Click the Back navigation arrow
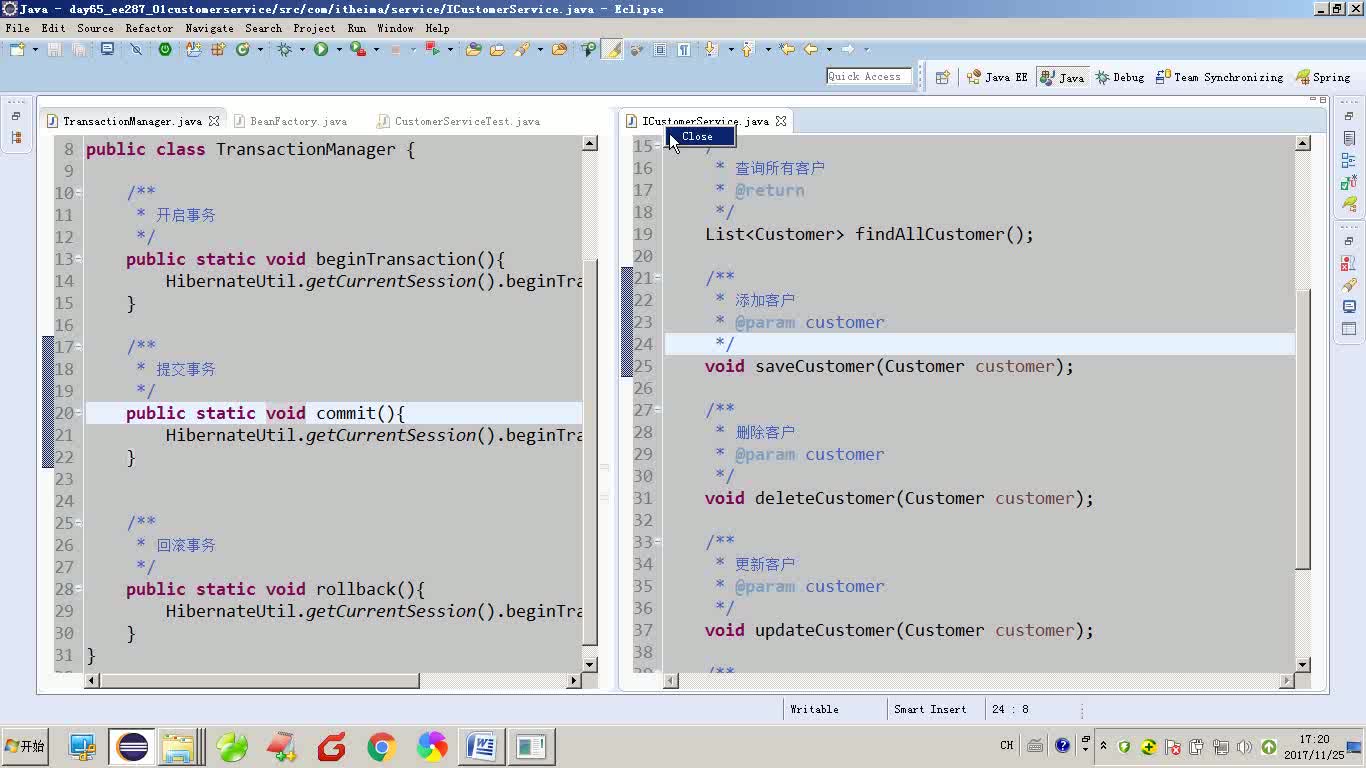Viewport: 1366px width, 768px height. (x=811, y=49)
